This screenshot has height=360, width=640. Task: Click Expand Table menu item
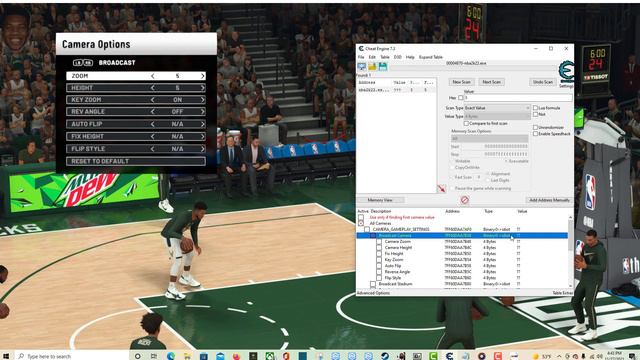pyautogui.click(x=431, y=57)
